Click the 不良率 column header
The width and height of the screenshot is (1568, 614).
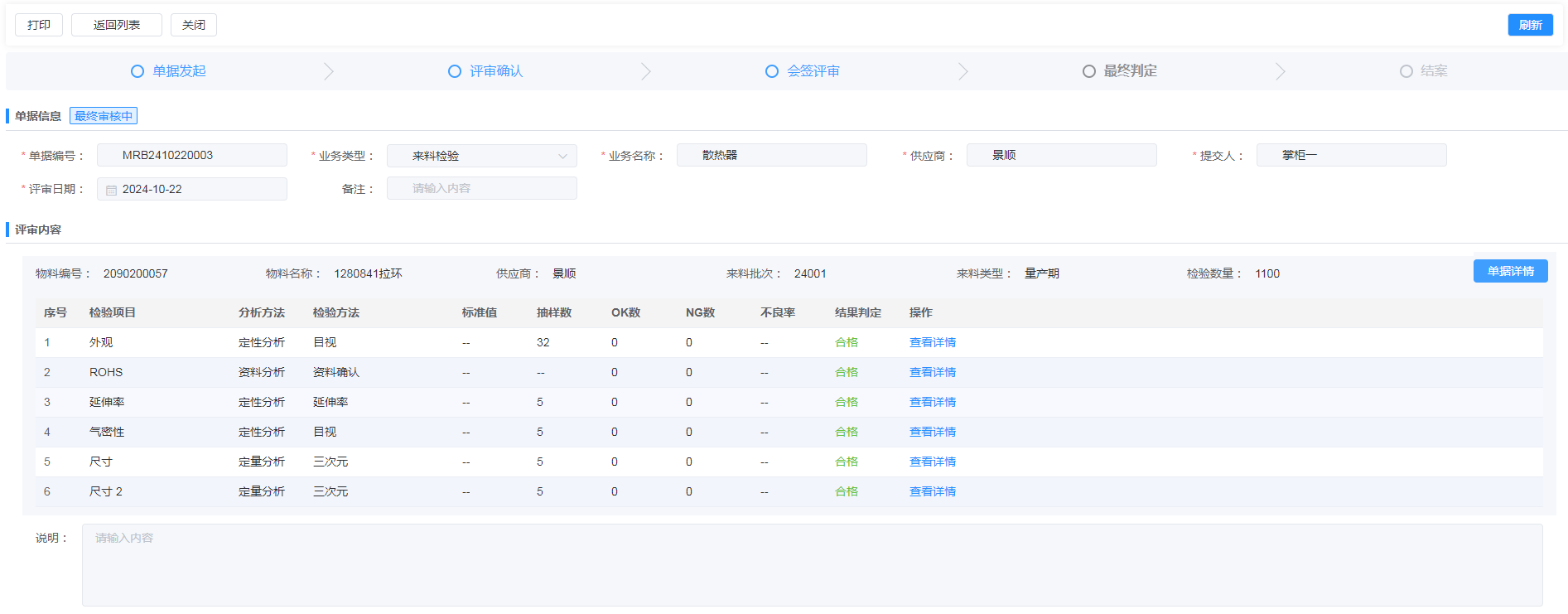pos(778,312)
